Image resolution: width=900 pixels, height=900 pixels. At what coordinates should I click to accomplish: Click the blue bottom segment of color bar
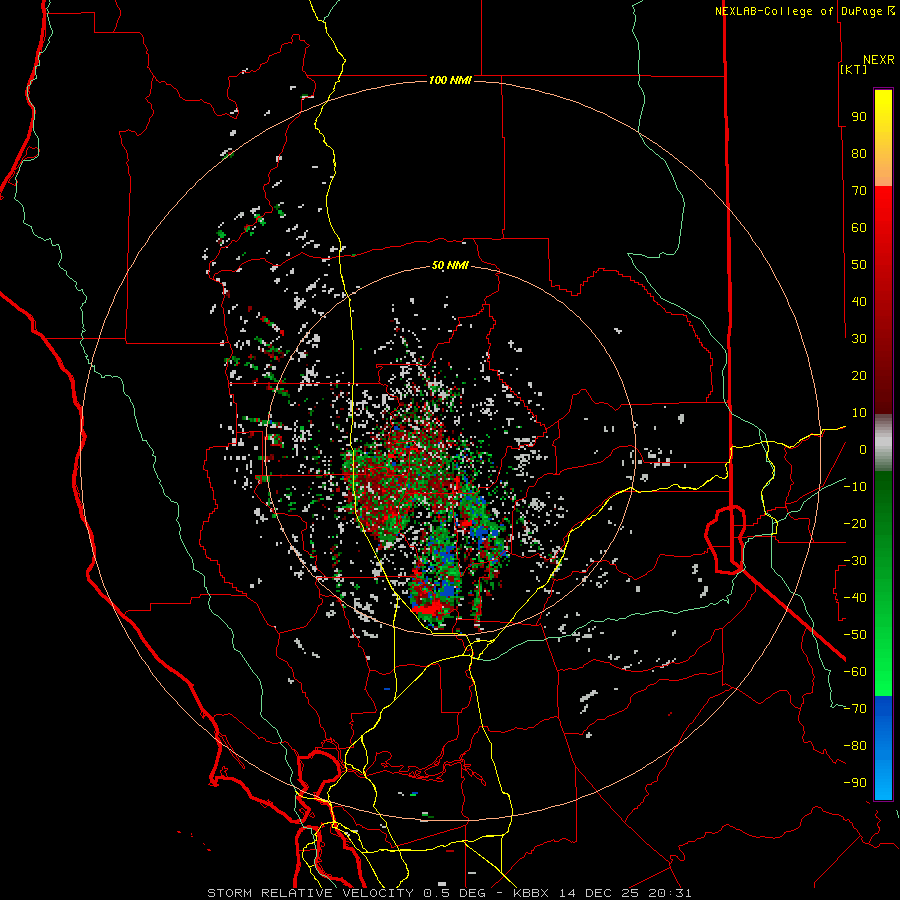coord(883,748)
